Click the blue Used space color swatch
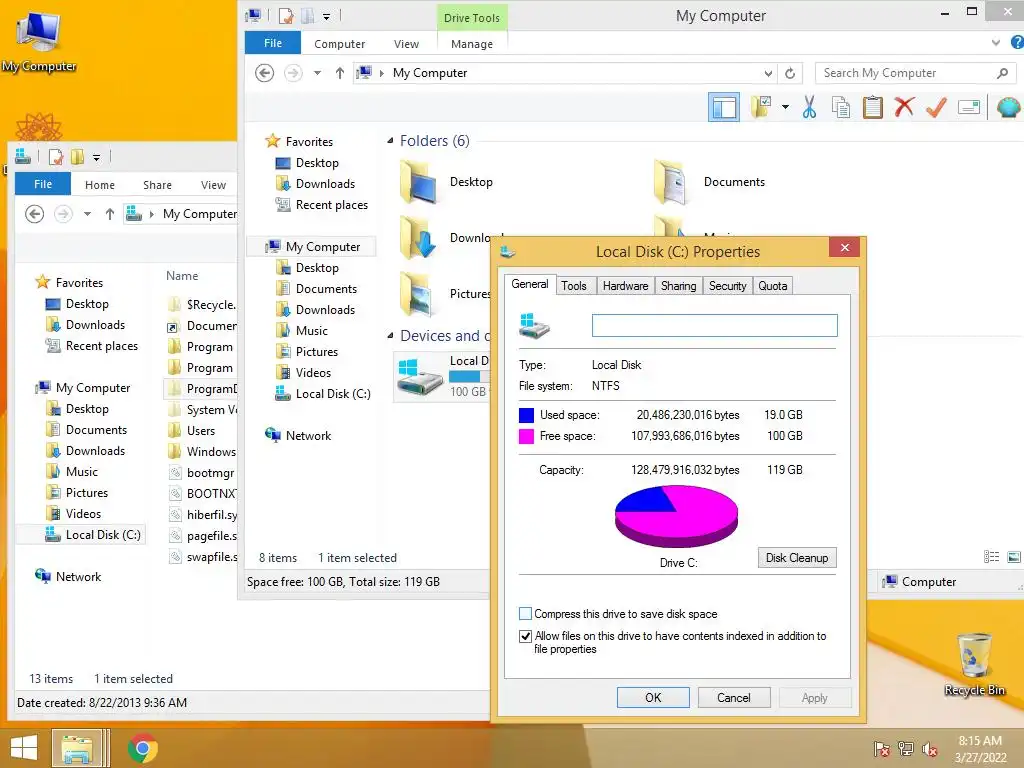 [526, 415]
